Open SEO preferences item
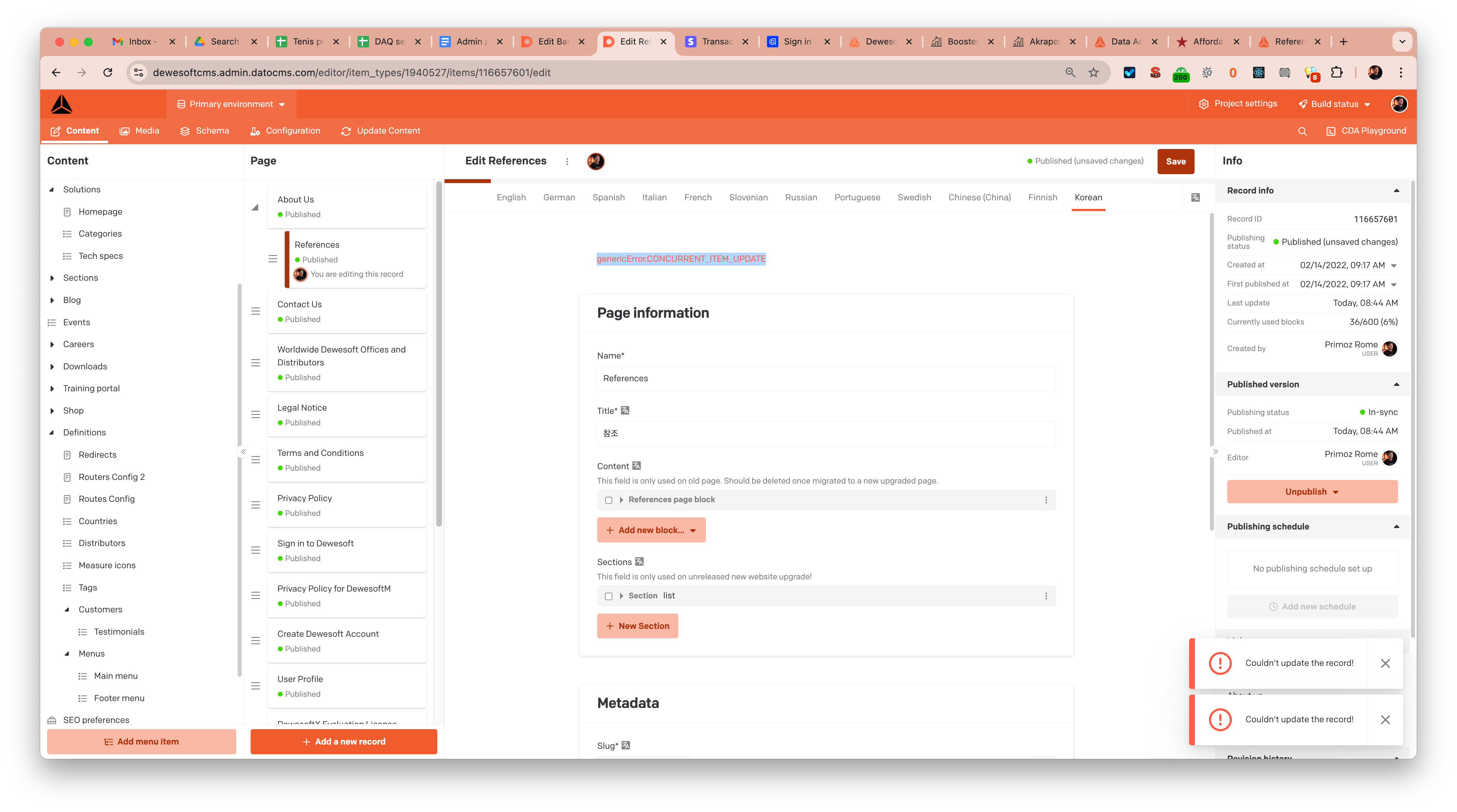 (96, 720)
